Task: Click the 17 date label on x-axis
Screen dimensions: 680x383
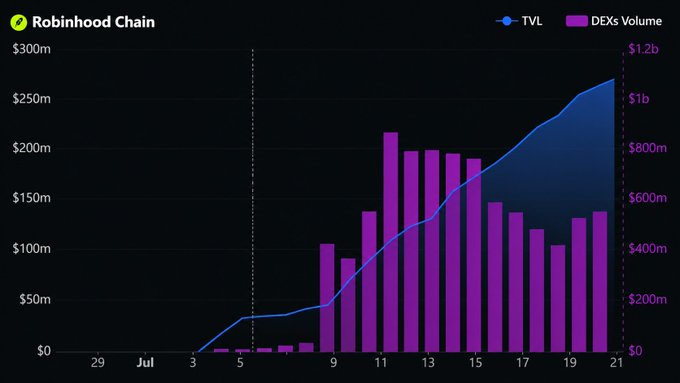Action: coord(523,363)
